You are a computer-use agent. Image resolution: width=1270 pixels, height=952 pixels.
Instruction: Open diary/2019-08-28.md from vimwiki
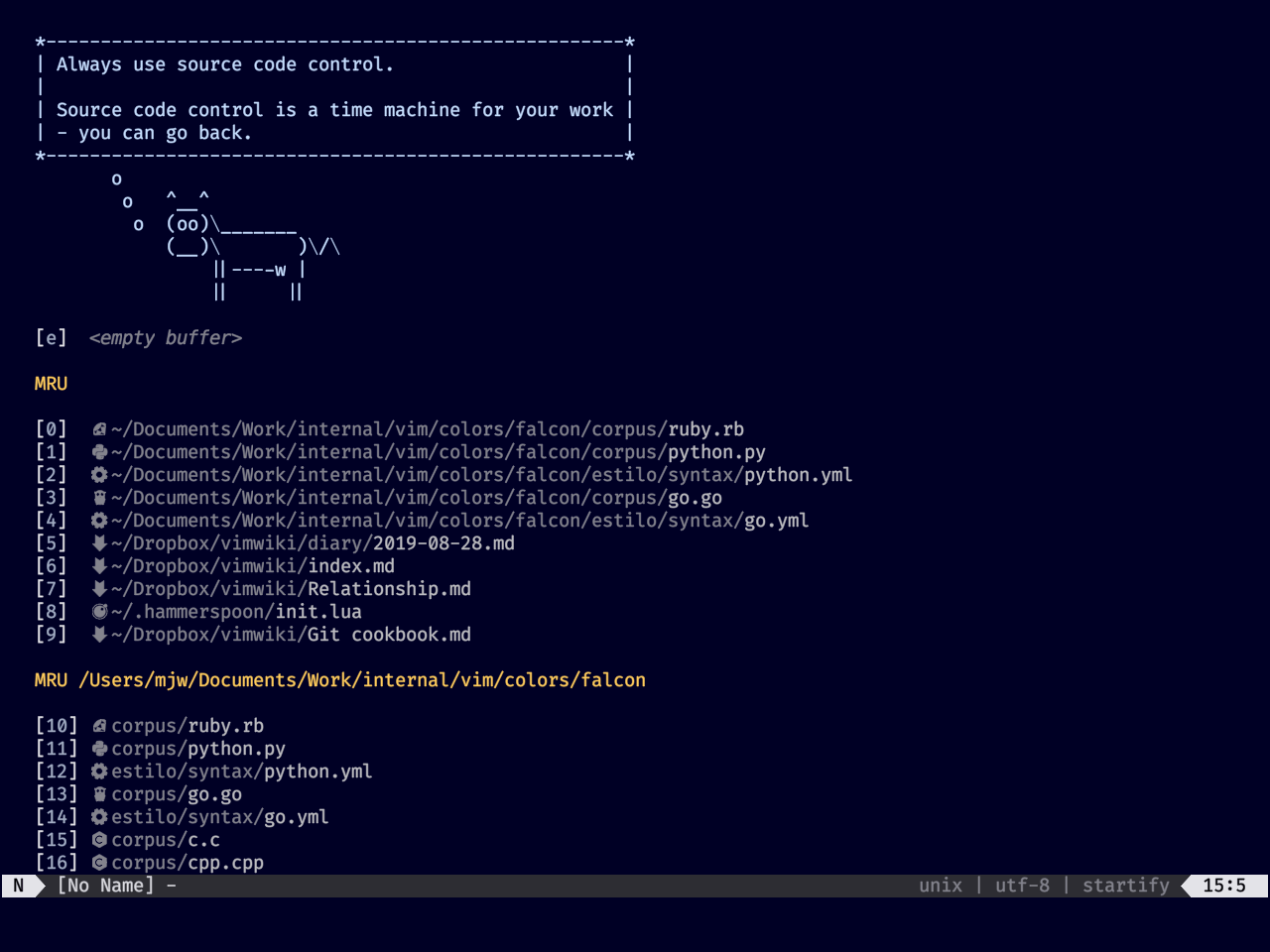click(x=313, y=543)
